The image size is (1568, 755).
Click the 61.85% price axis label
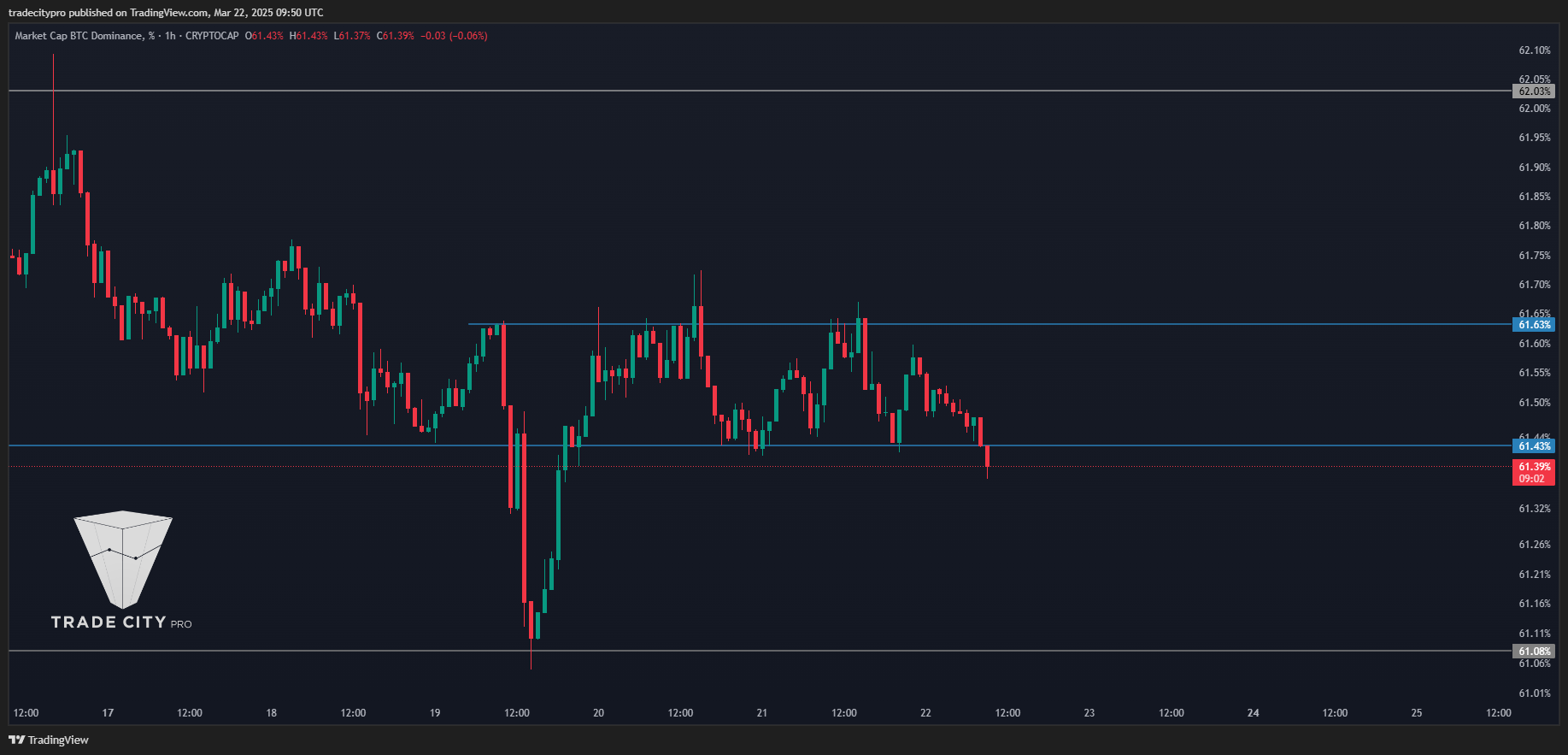[x=1535, y=197]
